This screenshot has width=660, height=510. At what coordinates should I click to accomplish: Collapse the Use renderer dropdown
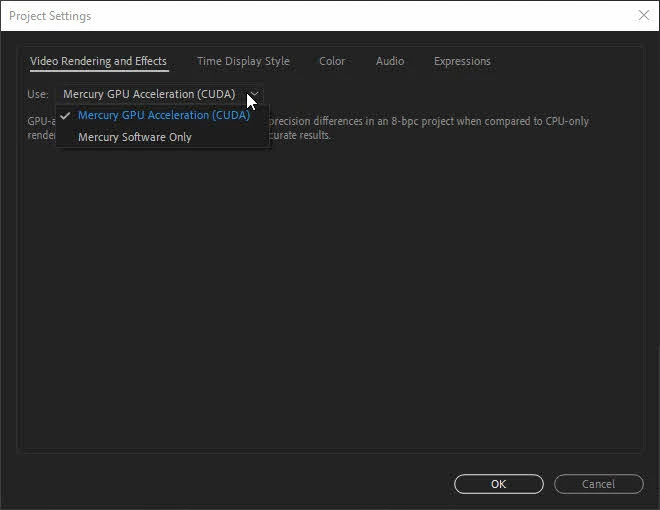(160, 94)
